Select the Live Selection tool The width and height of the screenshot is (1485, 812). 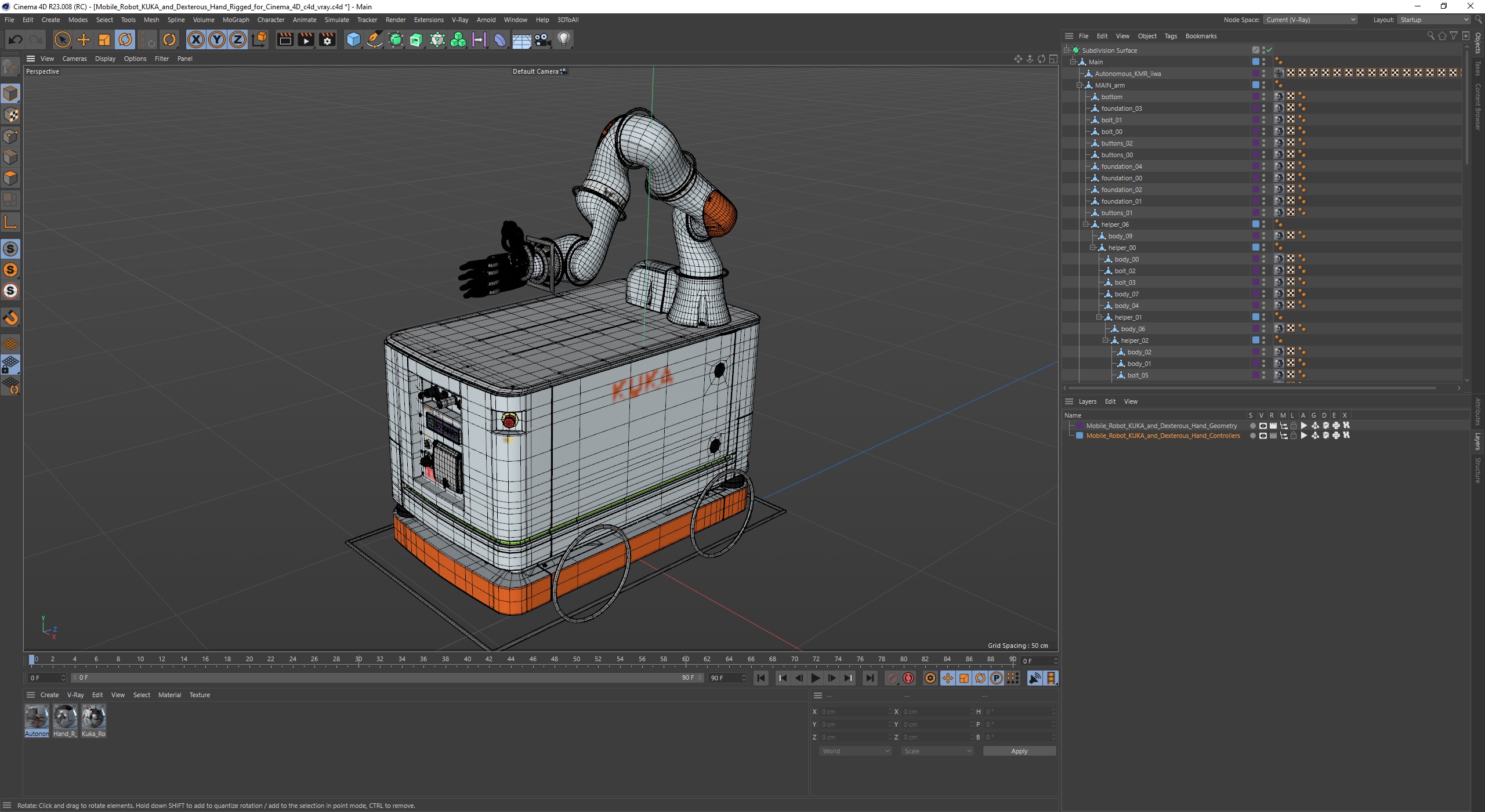[62, 39]
